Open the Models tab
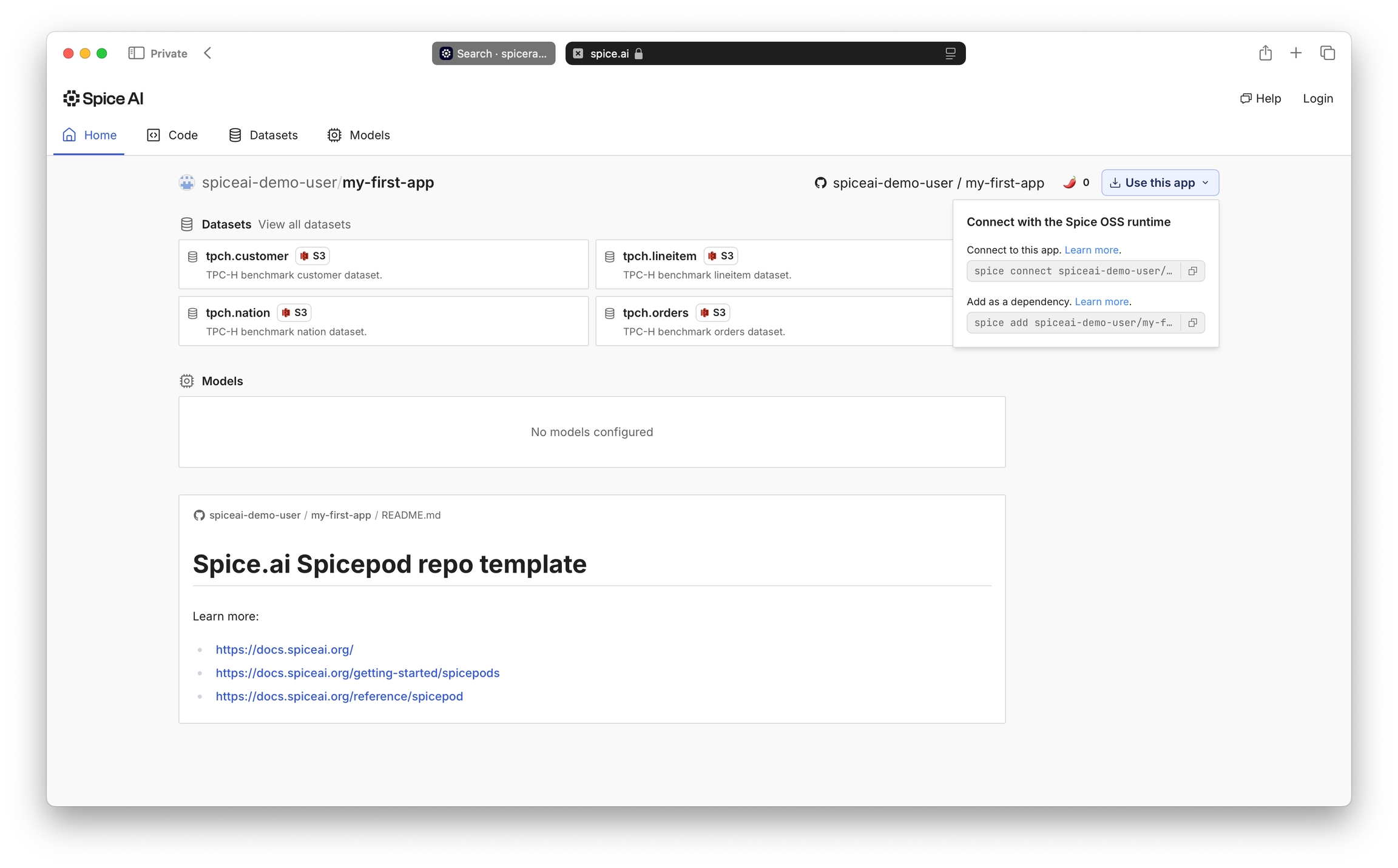The image size is (1398, 868). [x=359, y=135]
